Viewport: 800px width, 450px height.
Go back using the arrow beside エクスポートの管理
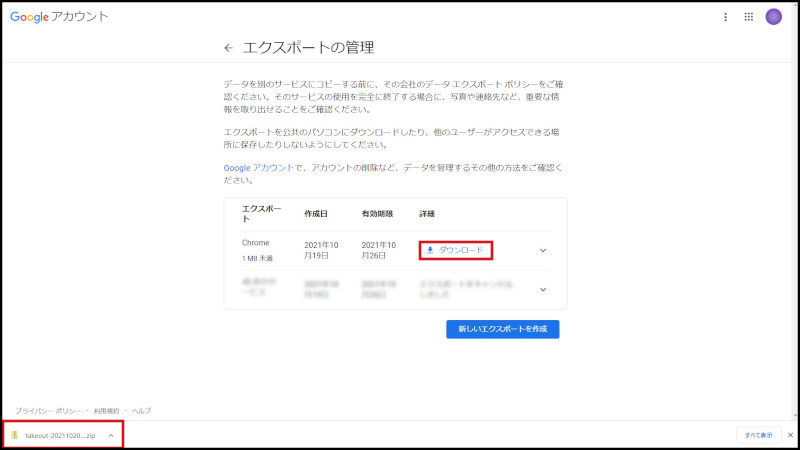tap(228, 47)
